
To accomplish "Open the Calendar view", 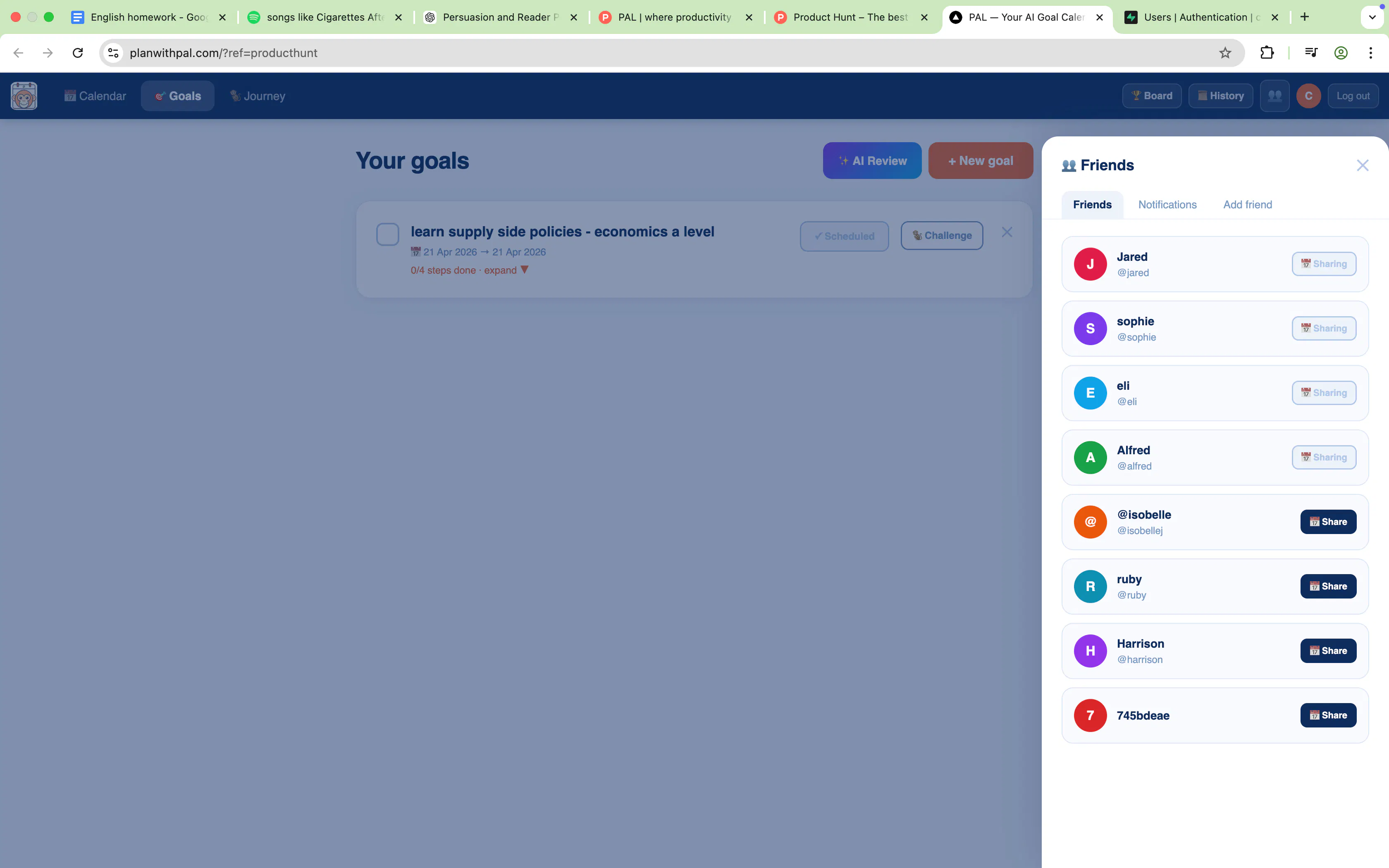I will click(x=95, y=96).
